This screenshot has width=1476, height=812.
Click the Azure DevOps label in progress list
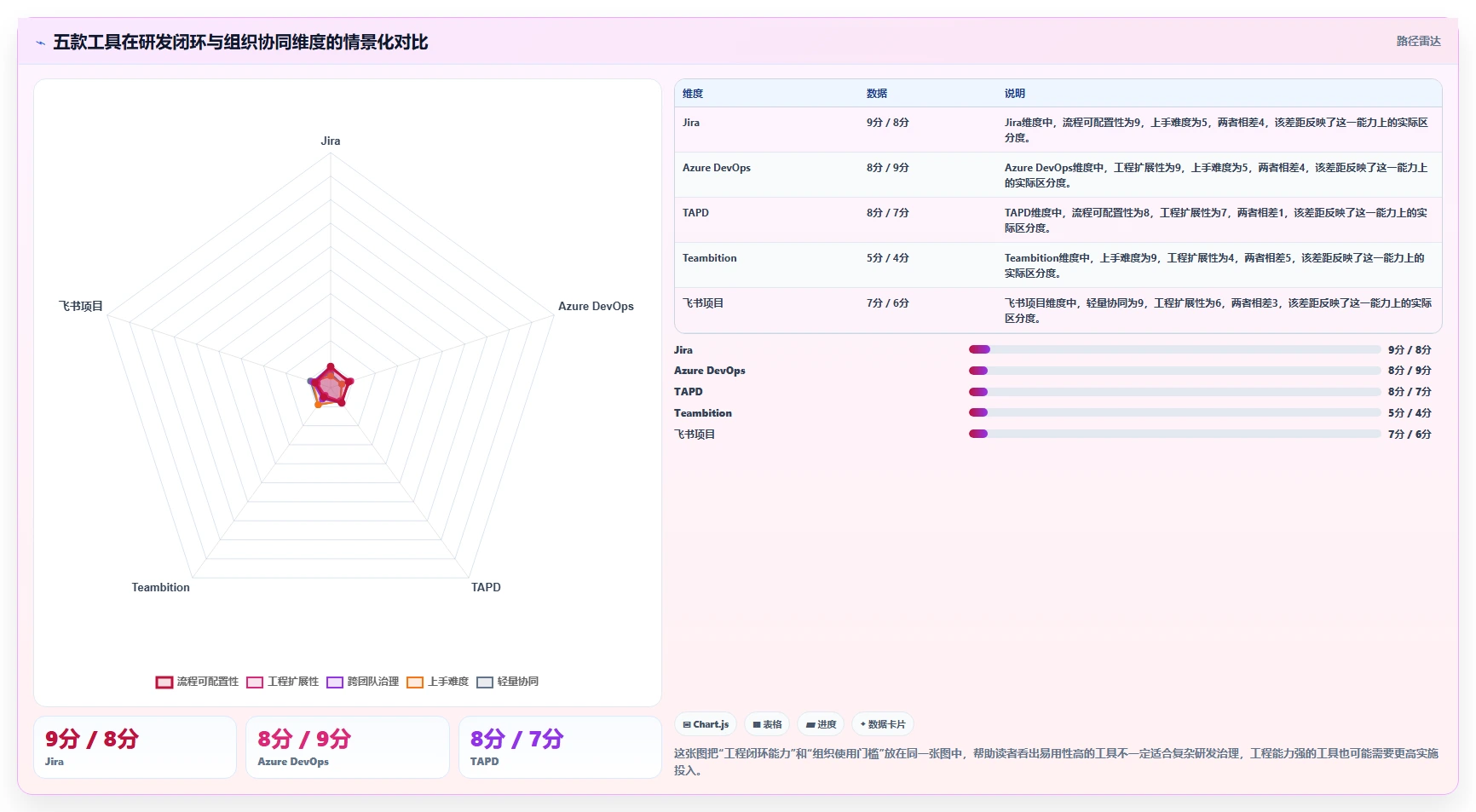pos(710,371)
